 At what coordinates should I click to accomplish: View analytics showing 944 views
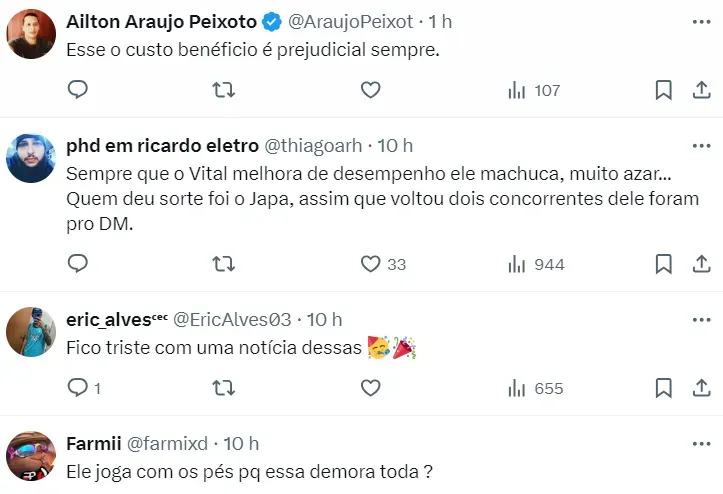point(536,264)
